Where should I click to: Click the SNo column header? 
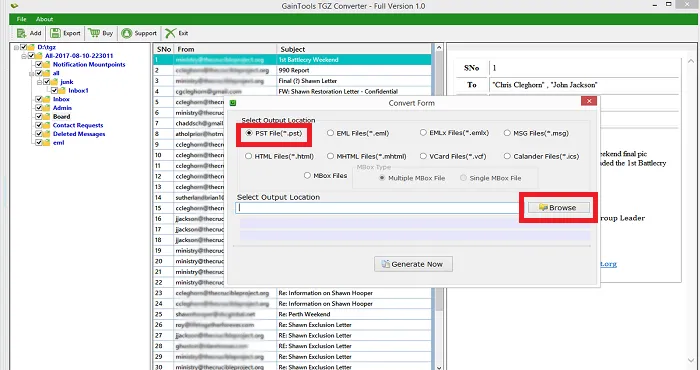point(163,49)
